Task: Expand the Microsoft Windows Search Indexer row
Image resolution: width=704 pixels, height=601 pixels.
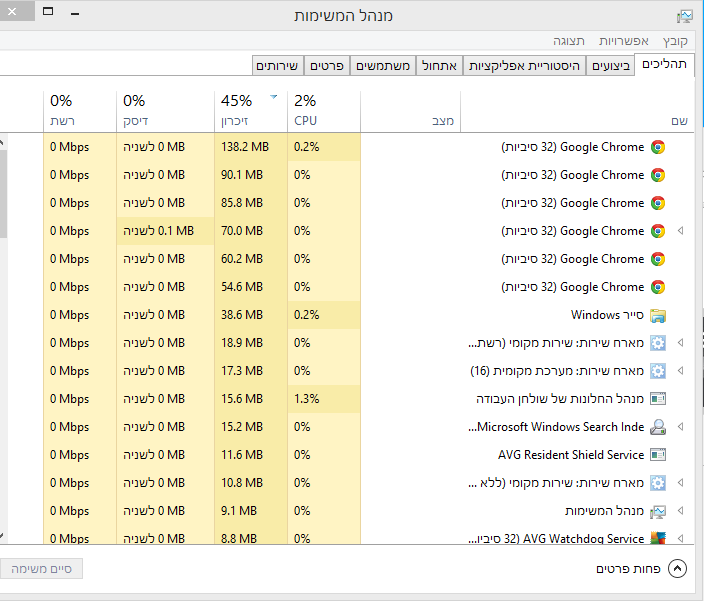Action: (x=681, y=426)
